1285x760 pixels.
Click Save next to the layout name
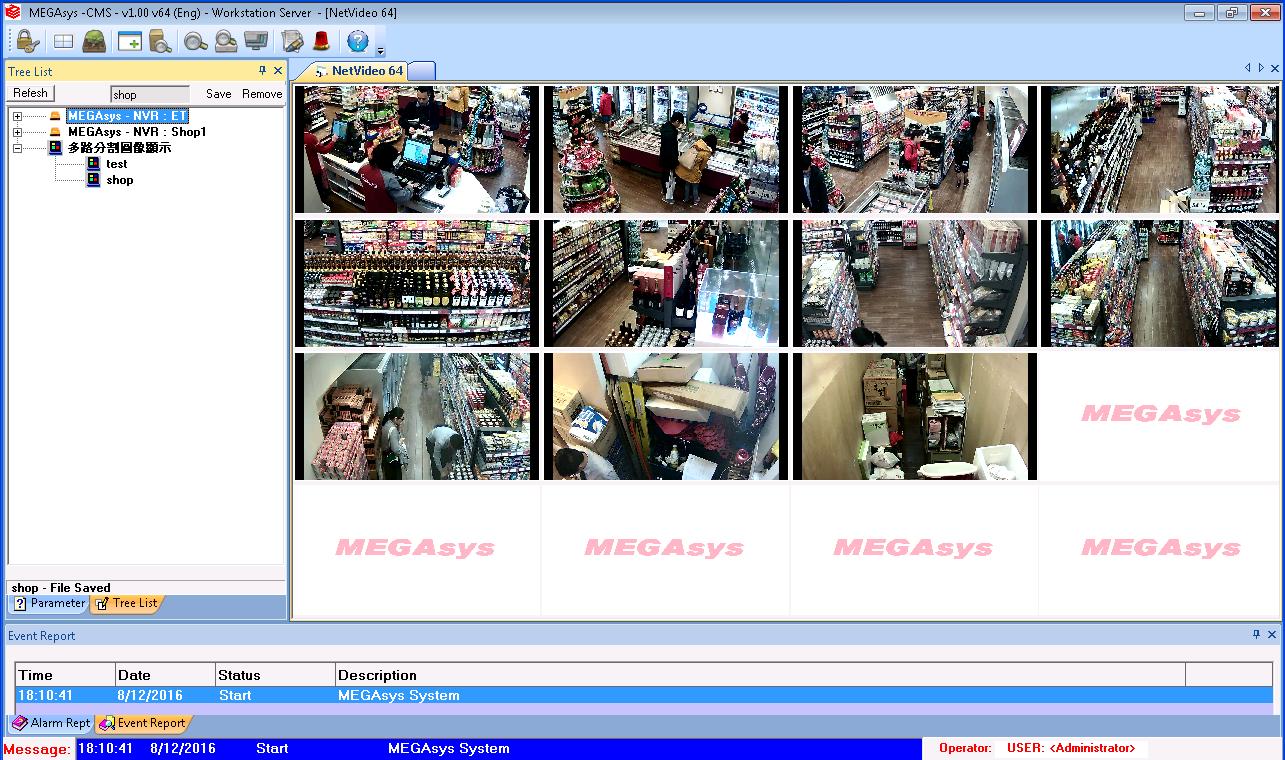218,94
